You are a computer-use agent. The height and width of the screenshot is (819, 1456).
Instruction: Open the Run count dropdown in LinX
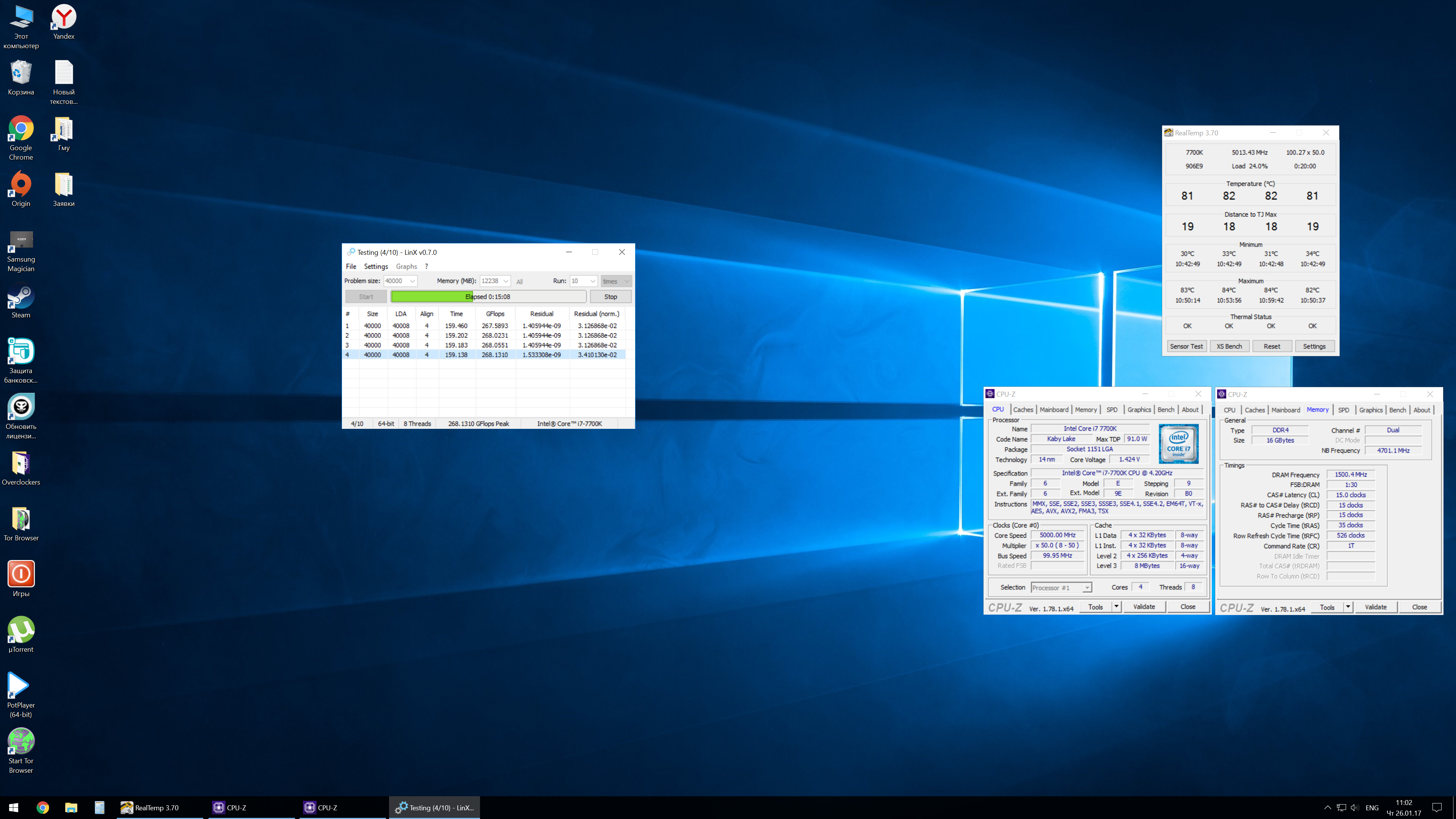coord(592,281)
